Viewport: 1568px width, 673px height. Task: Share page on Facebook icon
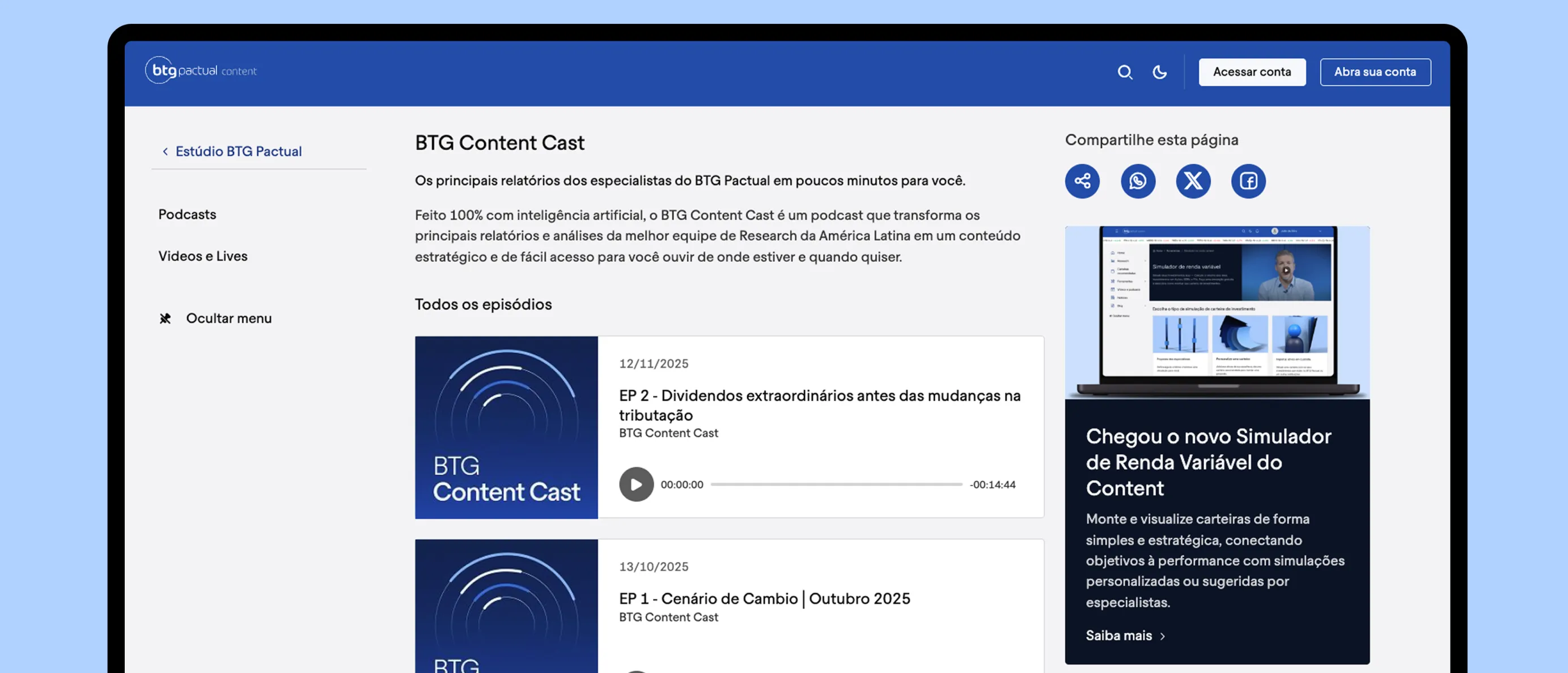pyautogui.click(x=1248, y=181)
